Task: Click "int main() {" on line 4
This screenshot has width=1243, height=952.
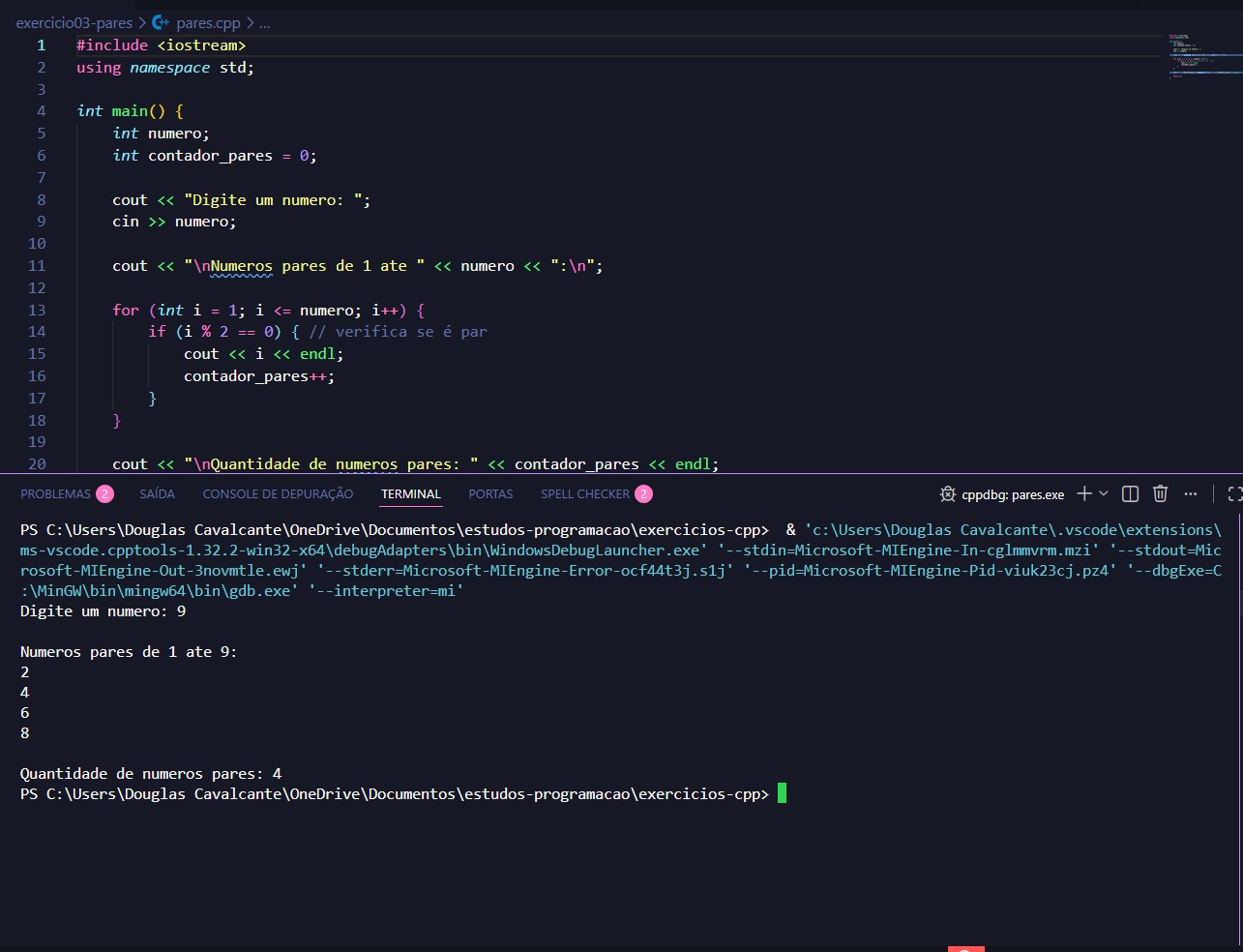Action: [131, 111]
